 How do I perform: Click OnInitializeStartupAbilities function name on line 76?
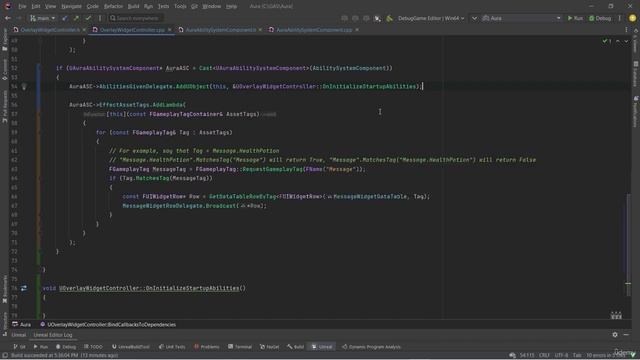[192, 288]
